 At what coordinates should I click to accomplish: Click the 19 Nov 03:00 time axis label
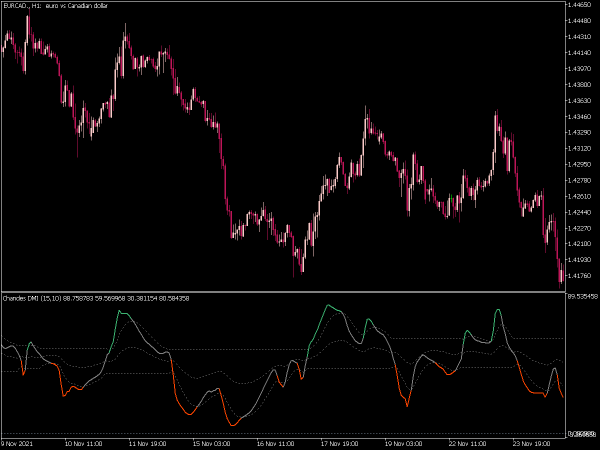403,444
